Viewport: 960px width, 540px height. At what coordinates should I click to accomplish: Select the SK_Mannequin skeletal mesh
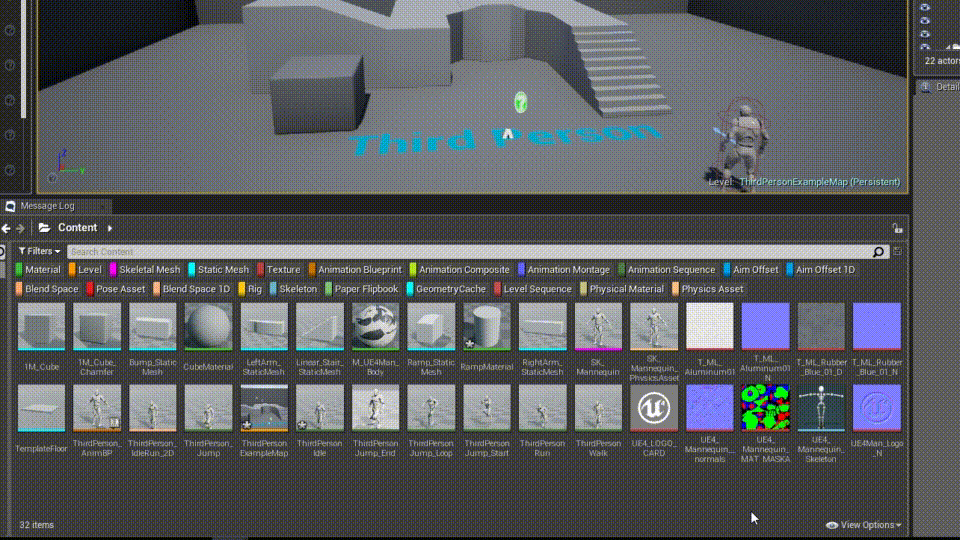598,339
